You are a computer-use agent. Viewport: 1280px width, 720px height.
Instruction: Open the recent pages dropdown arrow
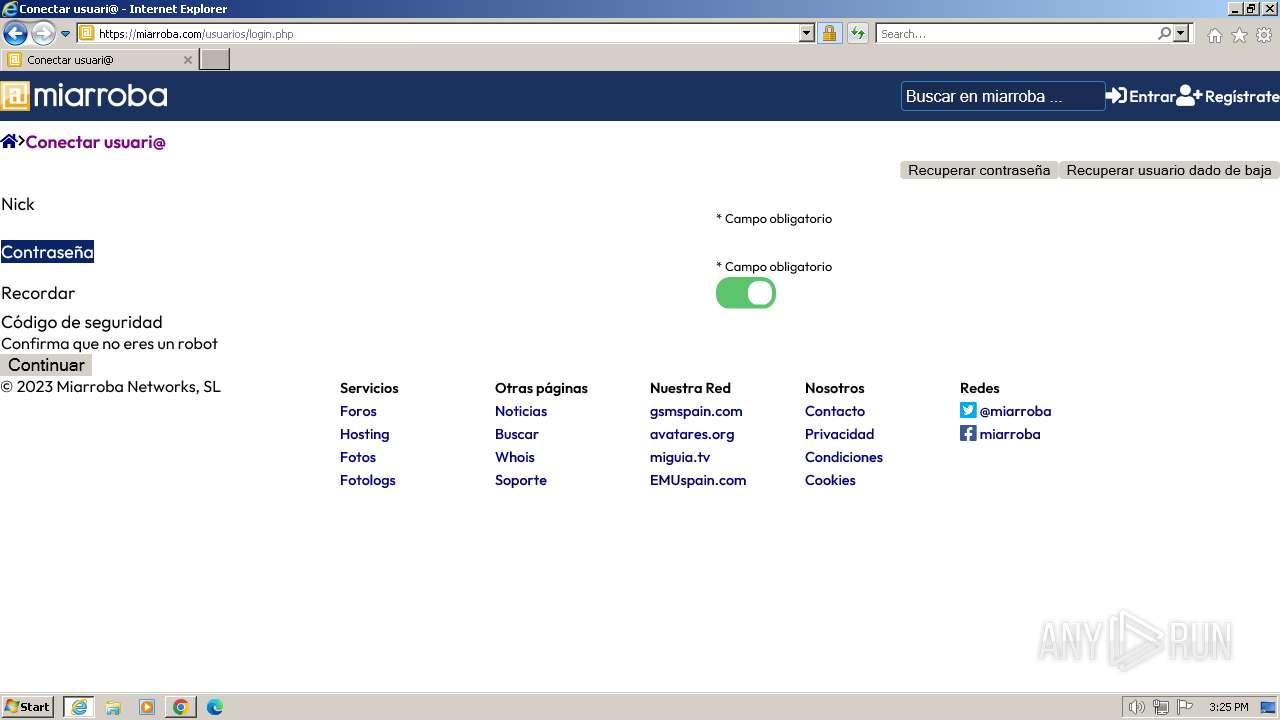click(x=66, y=33)
